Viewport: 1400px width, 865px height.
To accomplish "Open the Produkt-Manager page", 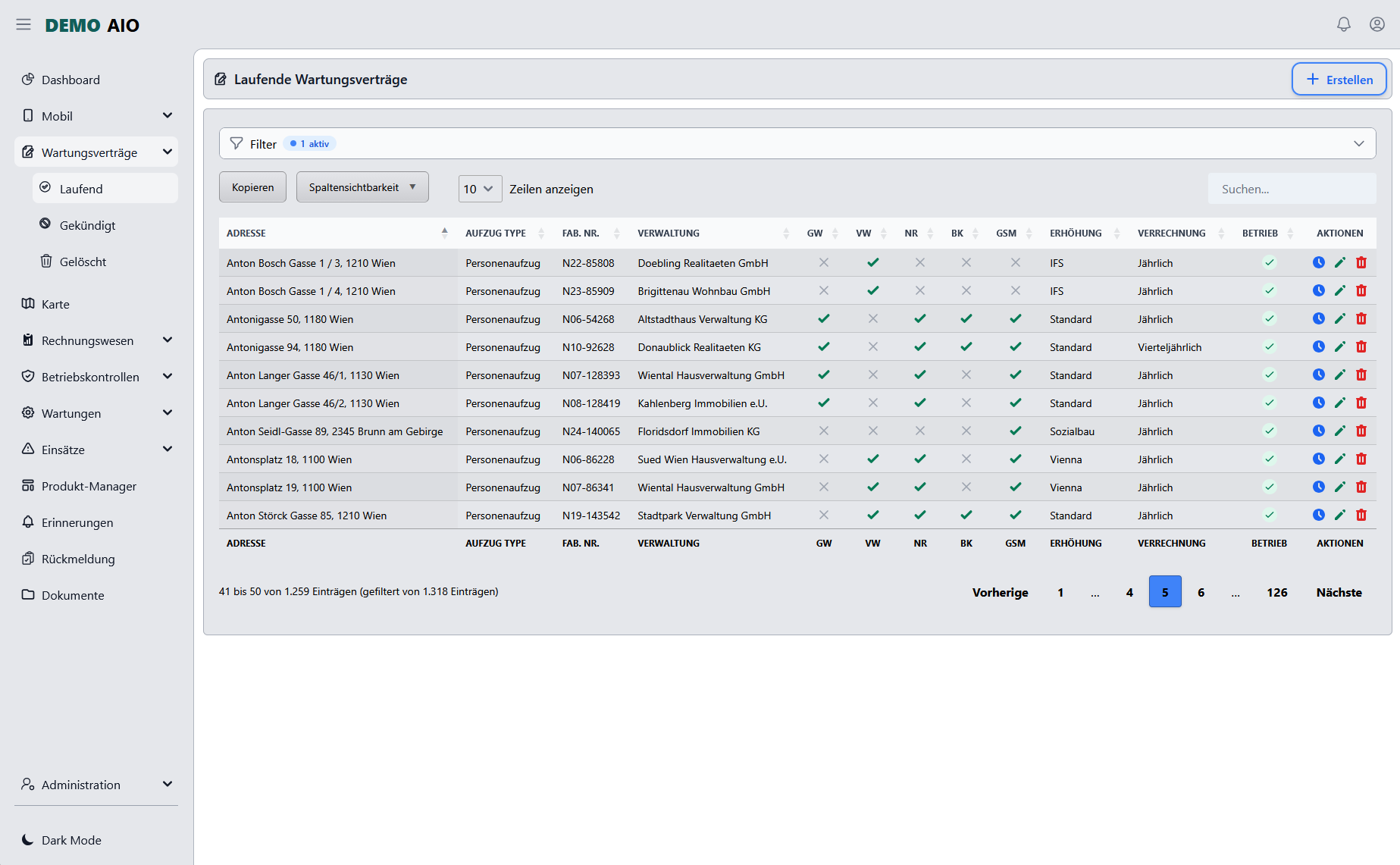I will [96, 486].
